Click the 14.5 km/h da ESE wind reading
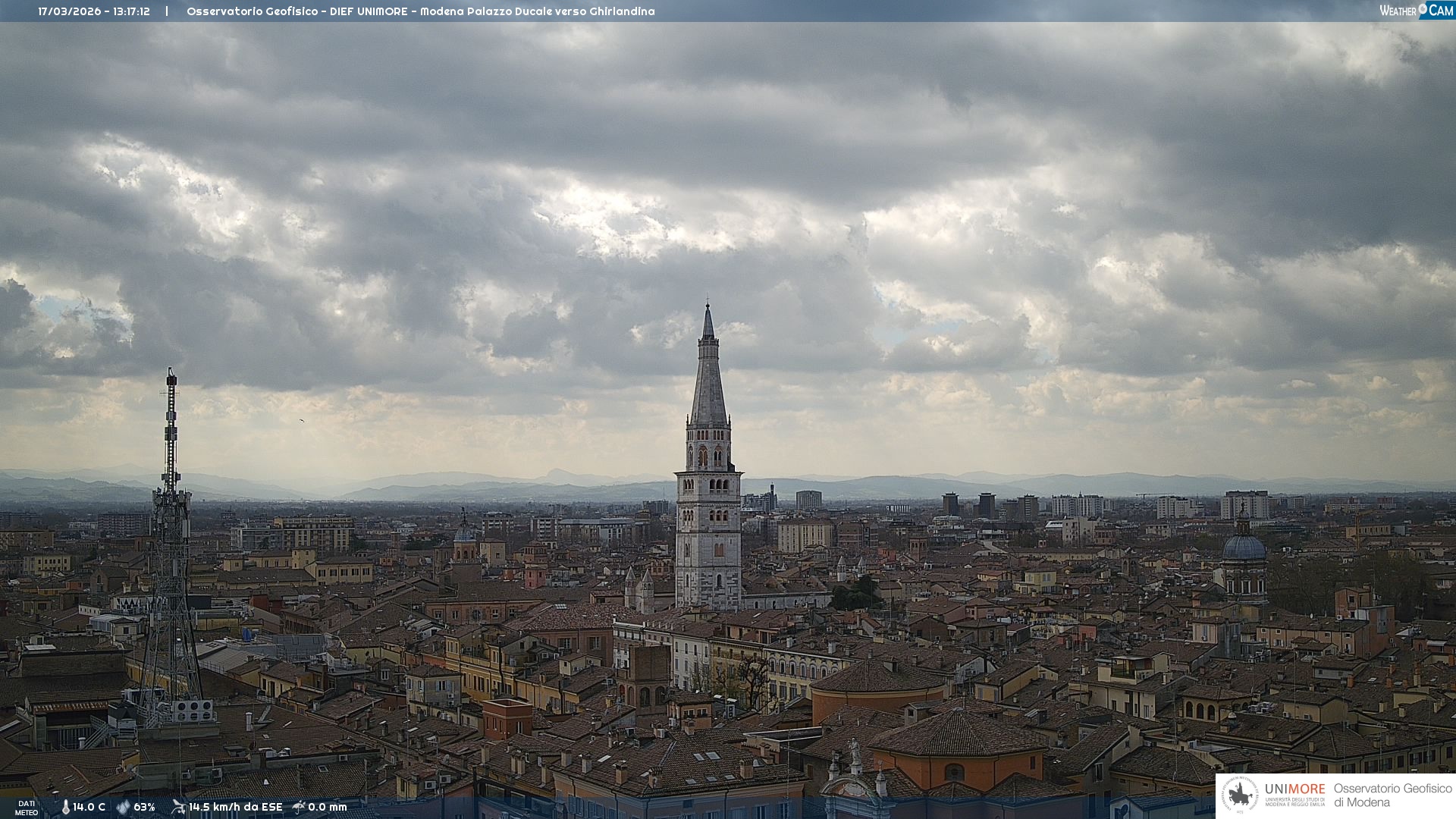Viewport: 1456px width, 819px height. (x=235, y=807)
